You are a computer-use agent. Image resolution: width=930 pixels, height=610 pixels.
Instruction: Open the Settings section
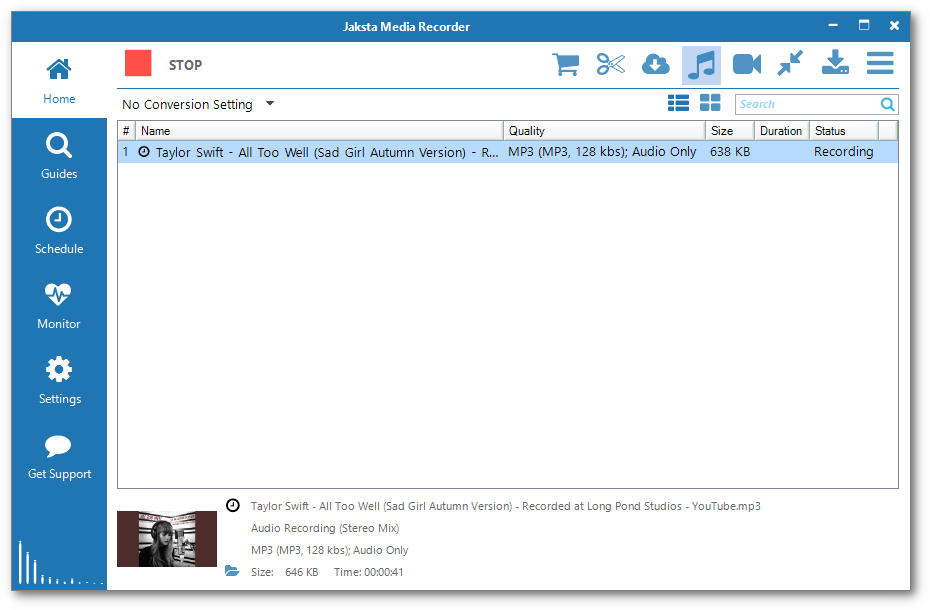[59, 381]
